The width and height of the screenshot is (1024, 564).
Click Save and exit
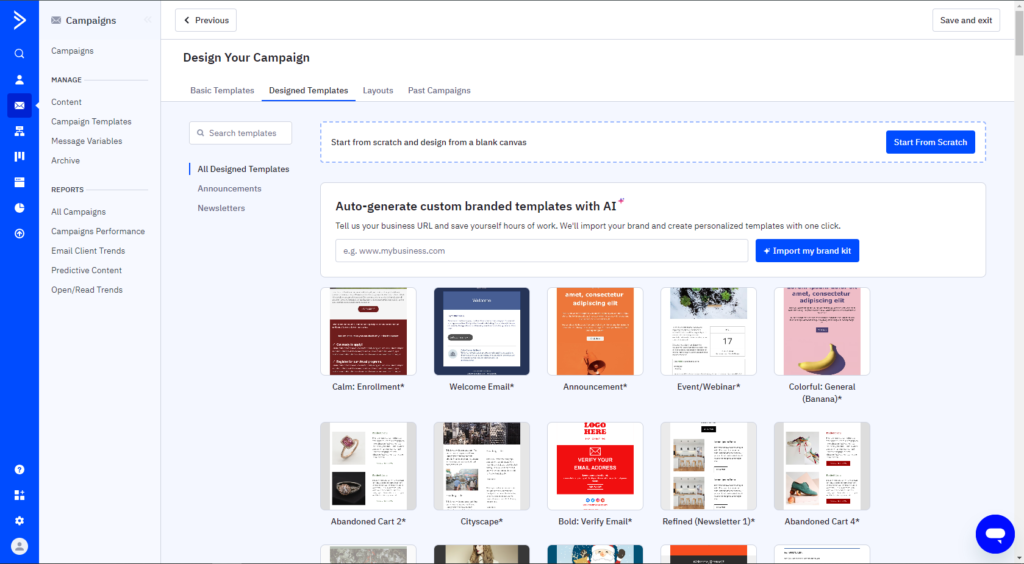(x=966, y=20)
